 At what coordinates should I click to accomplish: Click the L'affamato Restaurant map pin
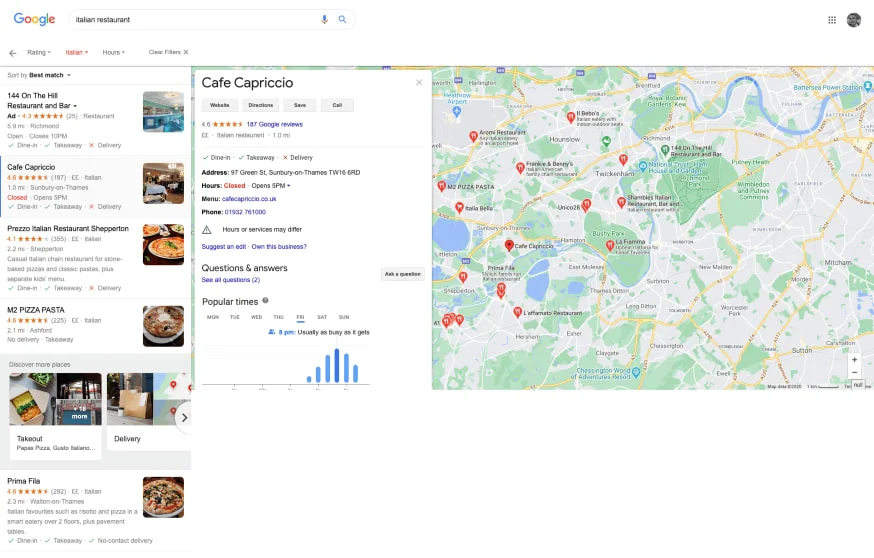coord(517,312)
